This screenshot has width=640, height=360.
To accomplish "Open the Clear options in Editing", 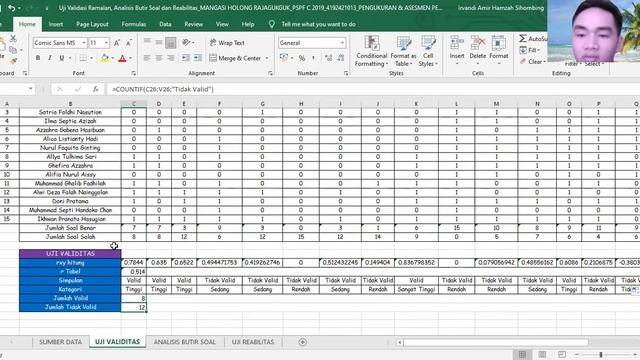I will pyautogui.click(x=532, y=62).
